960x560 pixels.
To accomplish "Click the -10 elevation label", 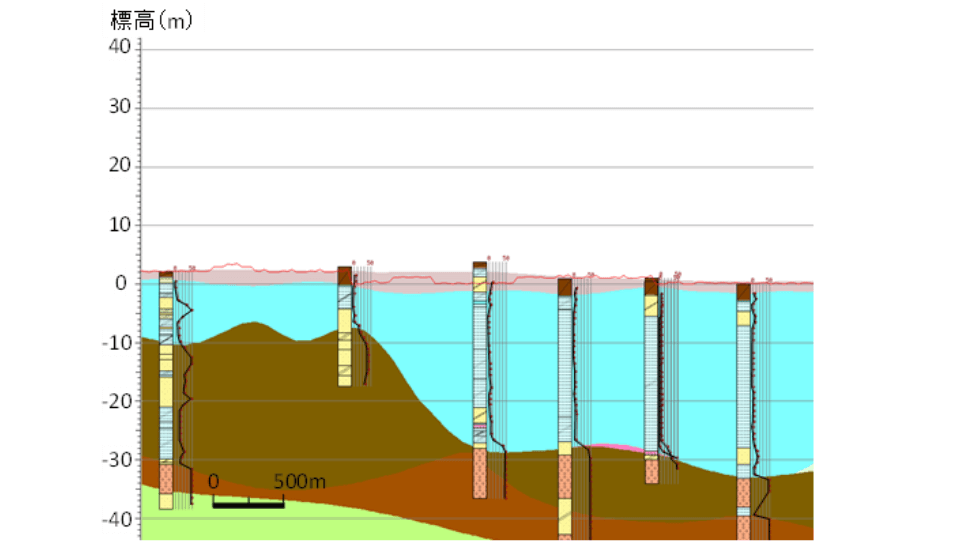I will point(116,343).
